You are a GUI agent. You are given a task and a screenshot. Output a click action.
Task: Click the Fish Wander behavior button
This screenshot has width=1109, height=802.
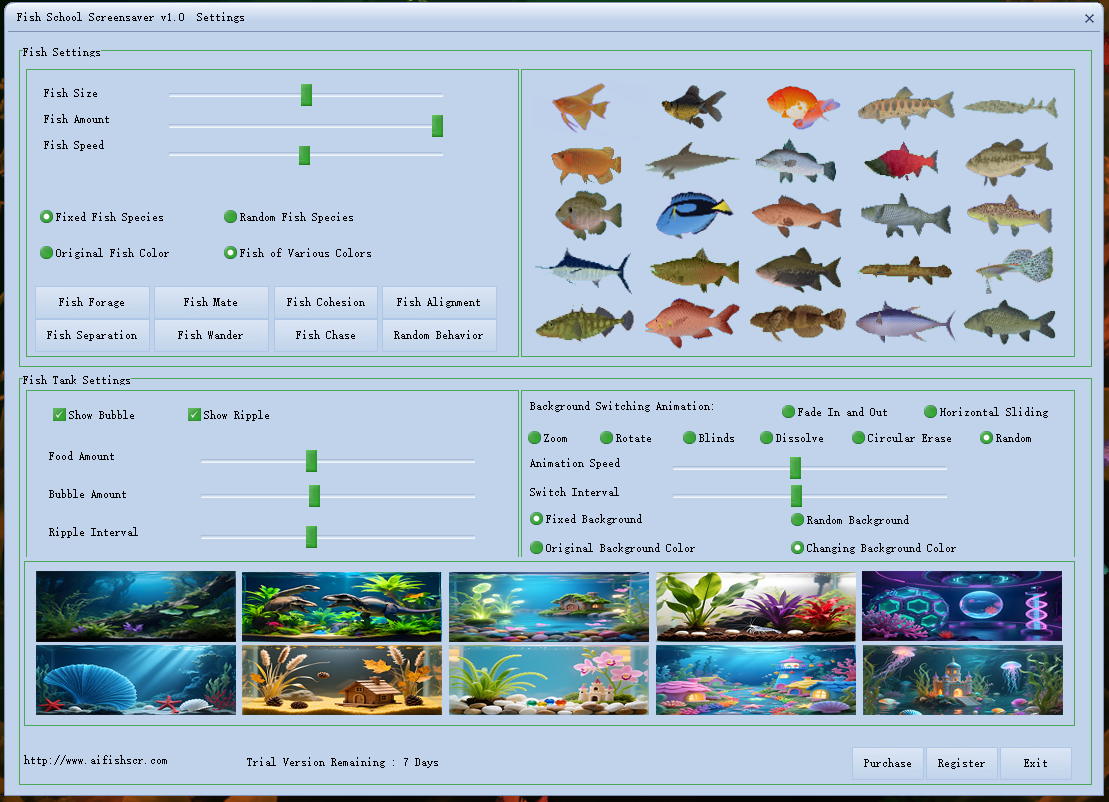point(211,335)
